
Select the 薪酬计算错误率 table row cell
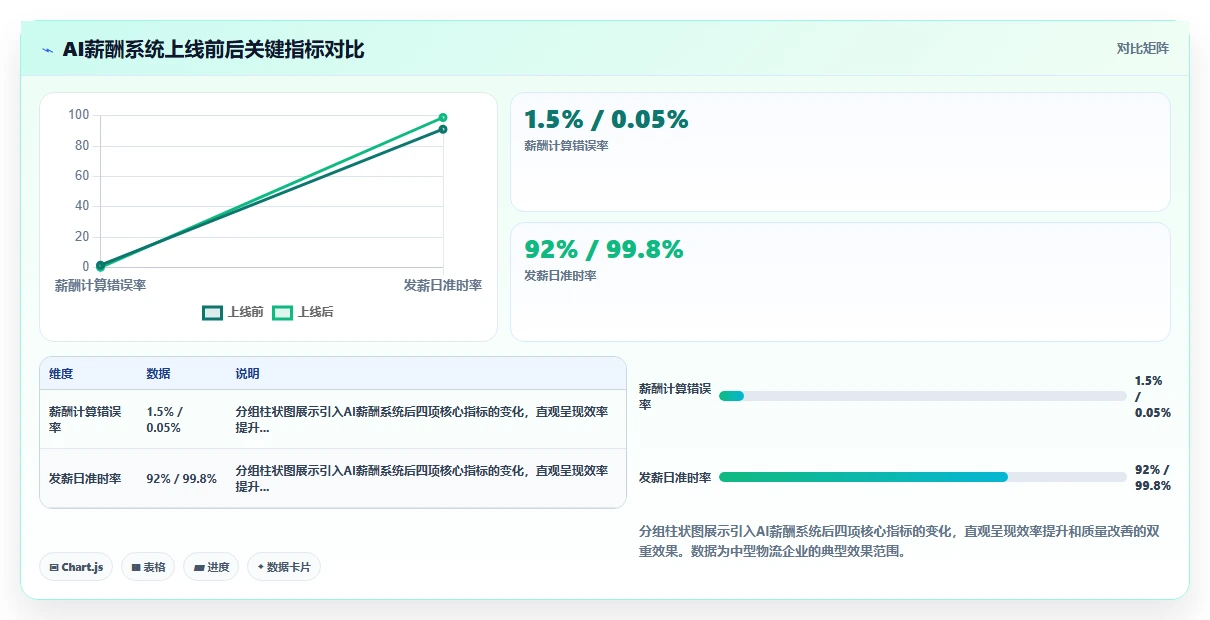87,419
